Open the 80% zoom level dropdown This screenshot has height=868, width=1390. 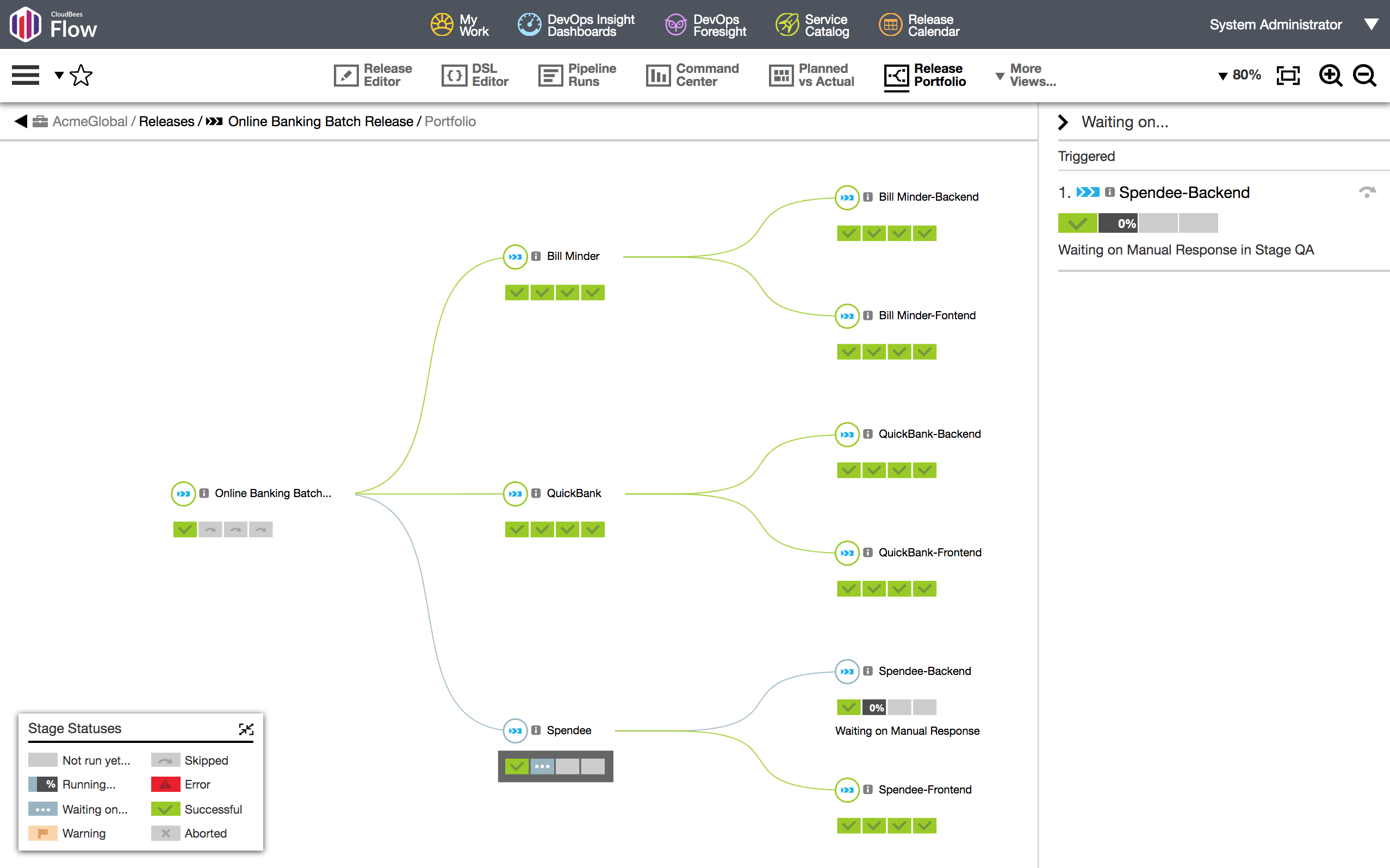[x=1240, y=75]
